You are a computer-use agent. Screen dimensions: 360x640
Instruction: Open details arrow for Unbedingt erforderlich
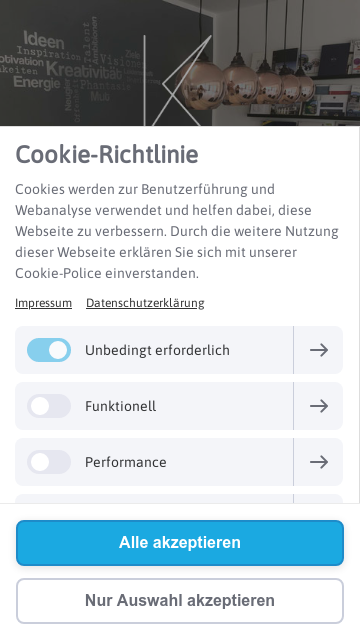pyautogui.click(x=318, y=350)
